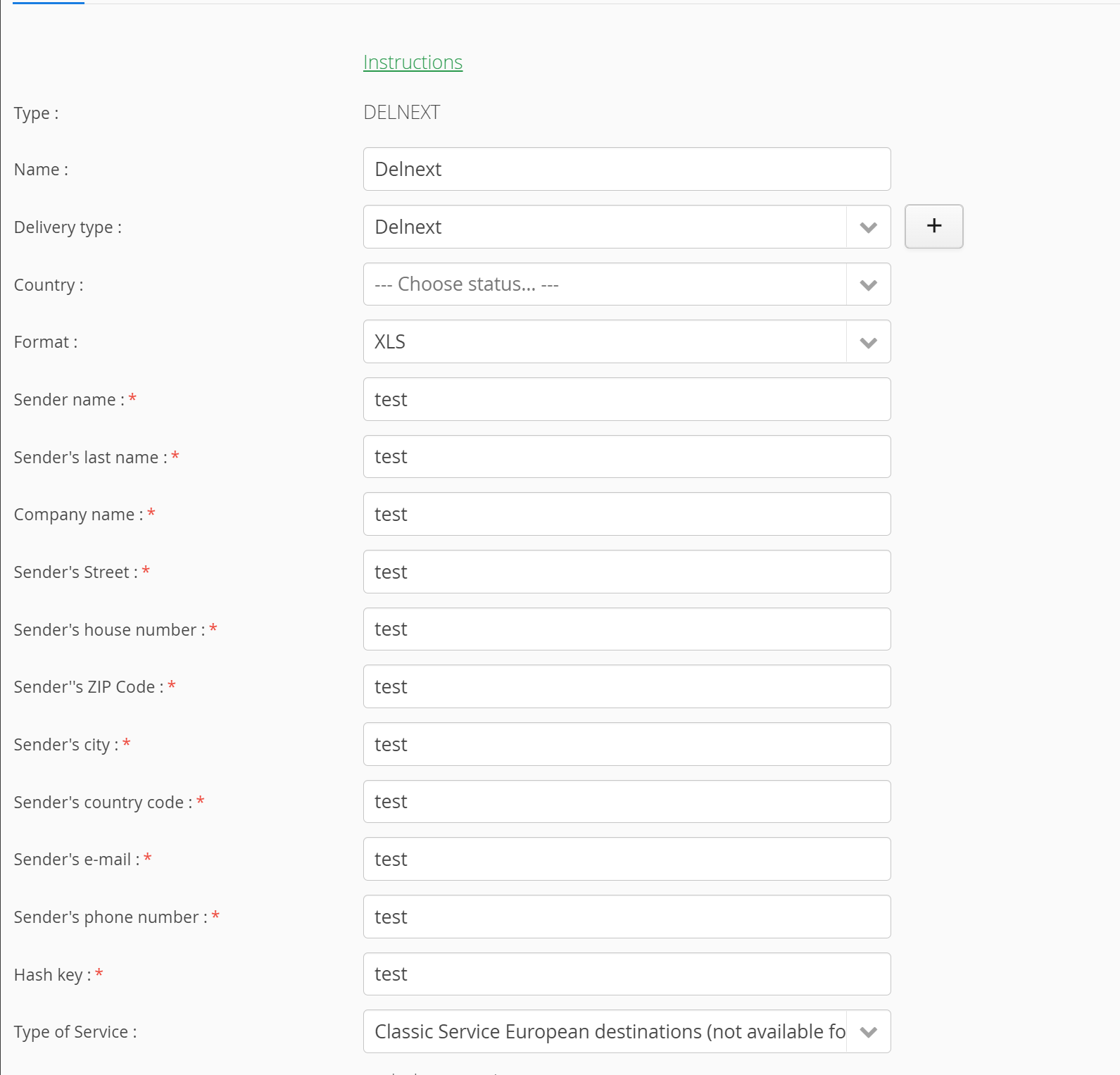Focus the Sender's country code field
The height and width of the screenshot is (1075, 1120).
(627, 801)
